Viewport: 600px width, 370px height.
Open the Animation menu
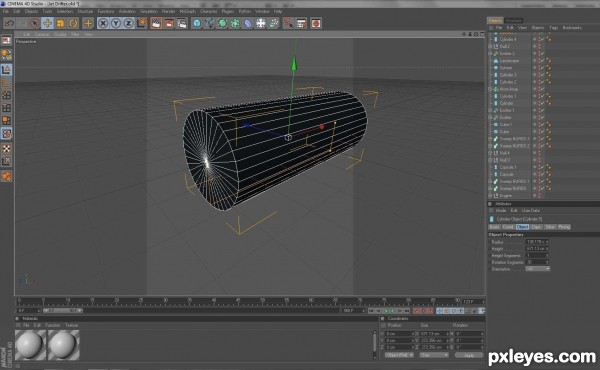pos(127,11)
